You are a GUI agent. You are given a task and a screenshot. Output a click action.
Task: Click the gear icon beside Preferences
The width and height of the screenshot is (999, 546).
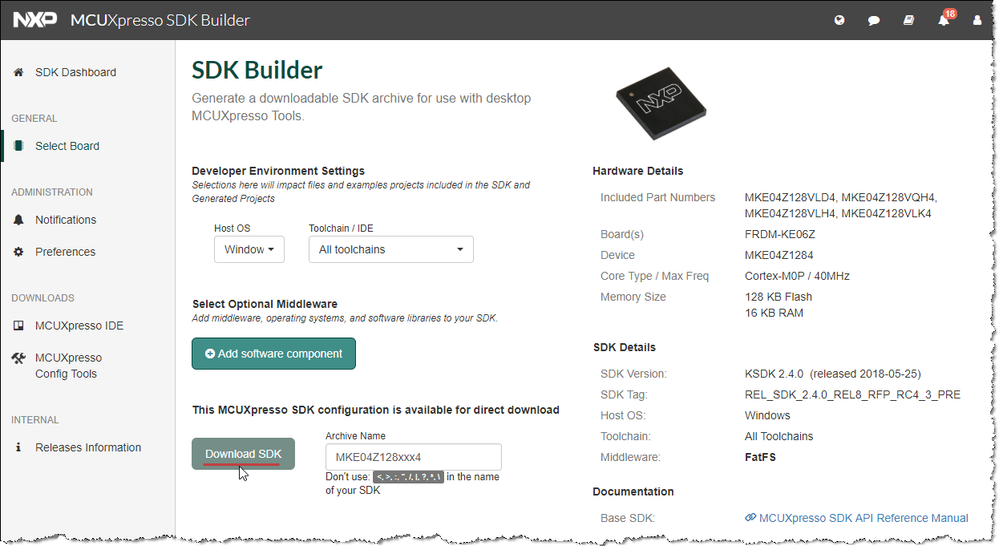(18, 252)
